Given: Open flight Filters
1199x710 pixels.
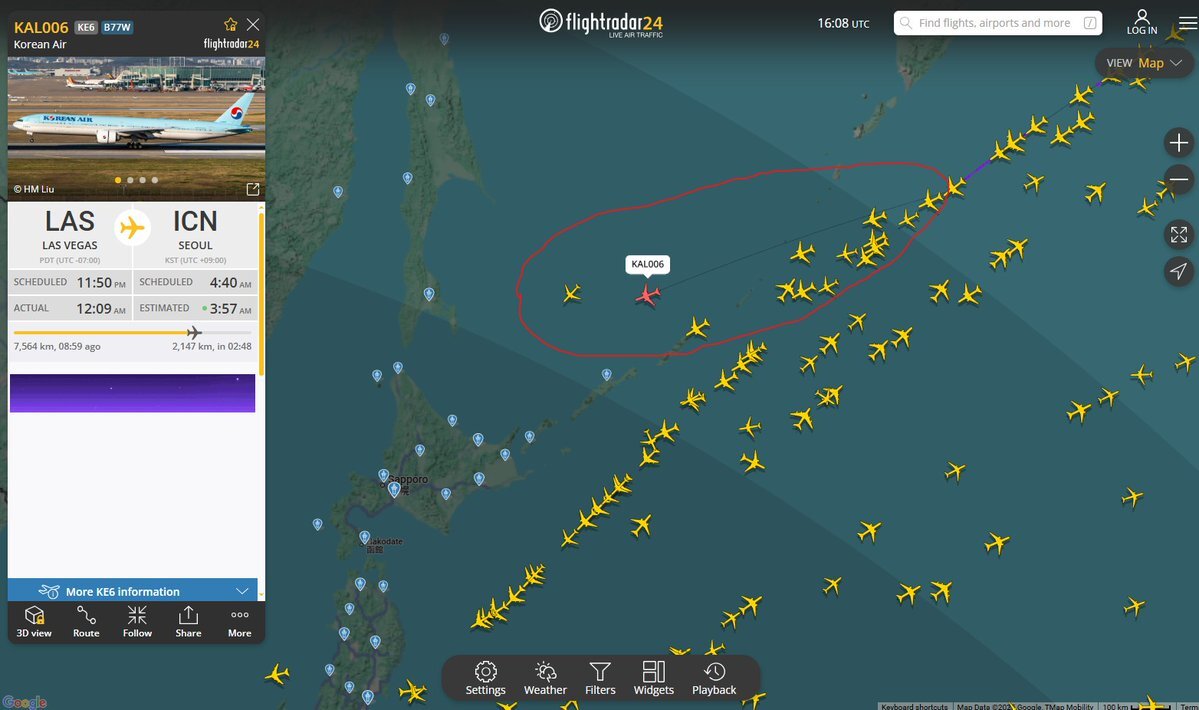Looking at the screenshot, I should pyautogui.click(x=600, y=678).
